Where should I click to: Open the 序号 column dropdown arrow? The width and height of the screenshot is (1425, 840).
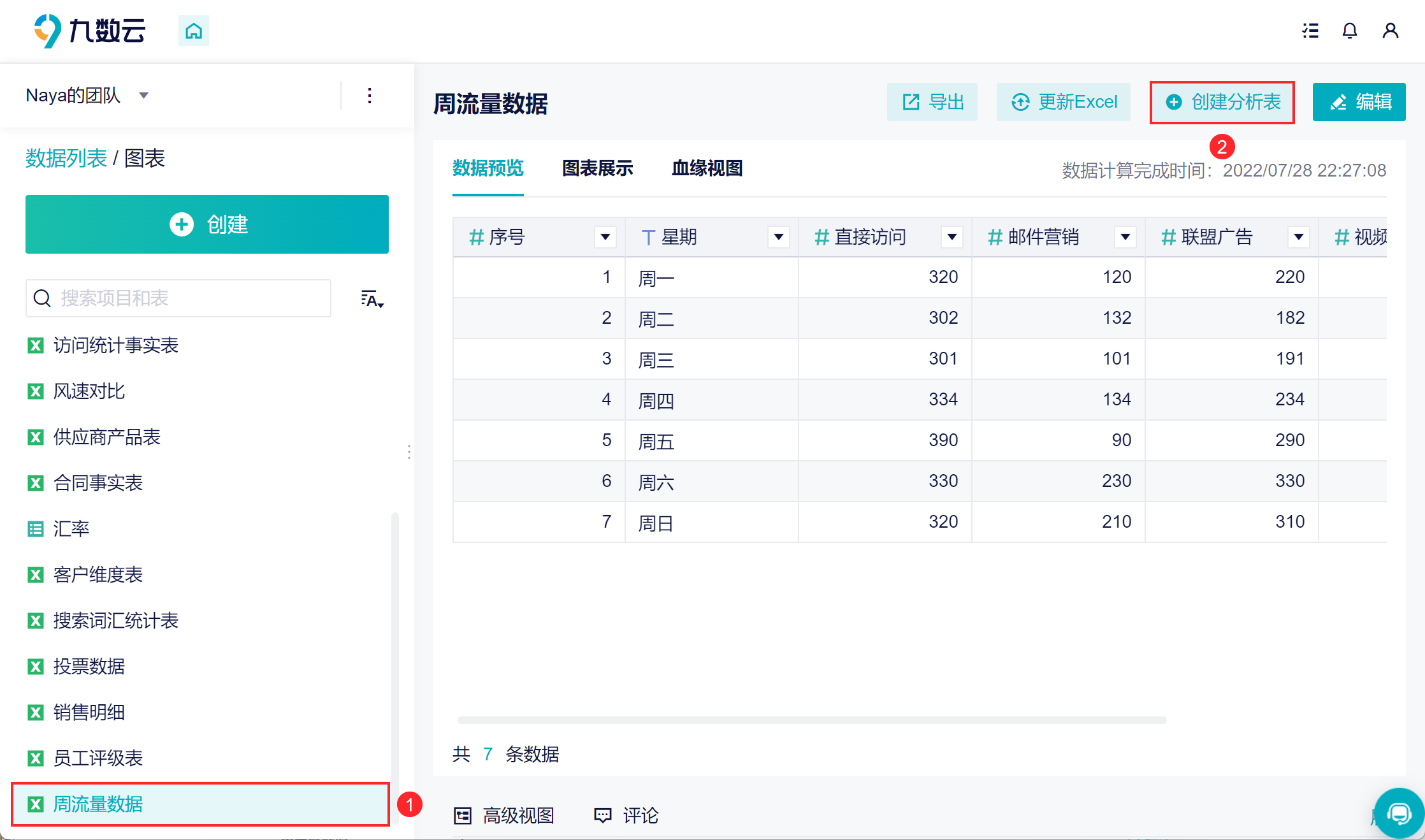pos(605,237)
